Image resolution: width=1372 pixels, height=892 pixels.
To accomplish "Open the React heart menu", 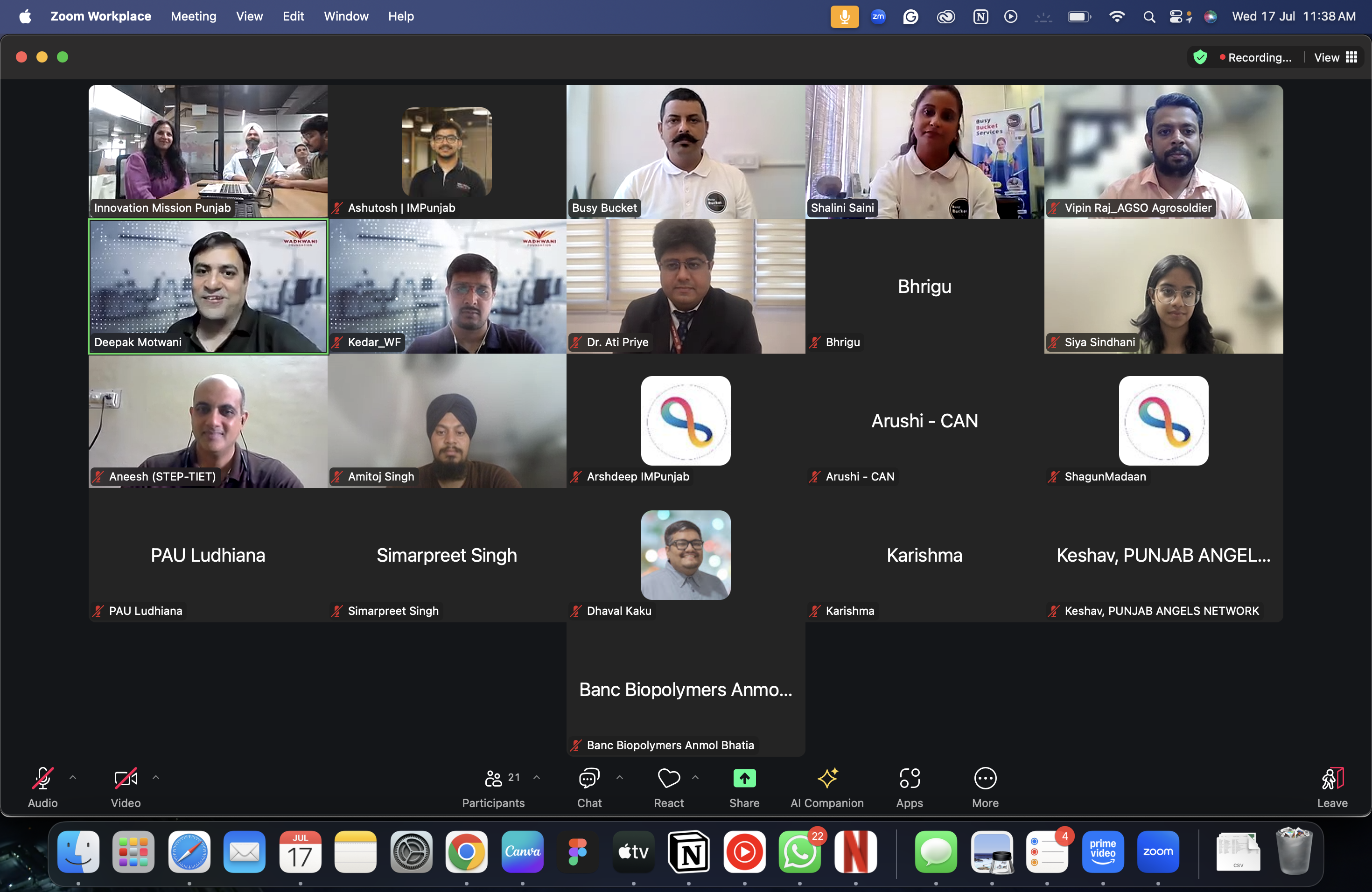I will (669, 779).
